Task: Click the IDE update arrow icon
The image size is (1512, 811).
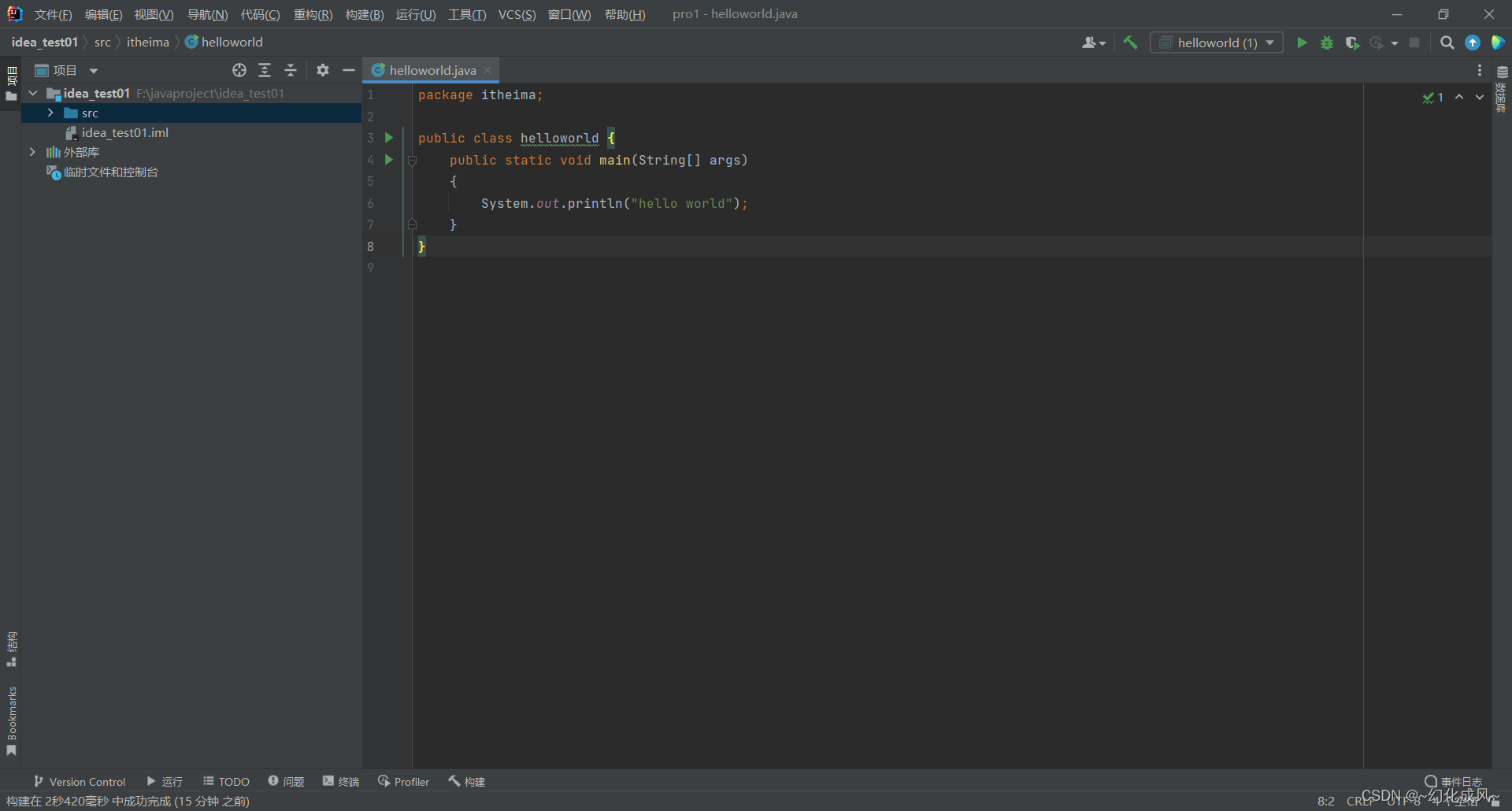Action: [x=1473, y=43]
